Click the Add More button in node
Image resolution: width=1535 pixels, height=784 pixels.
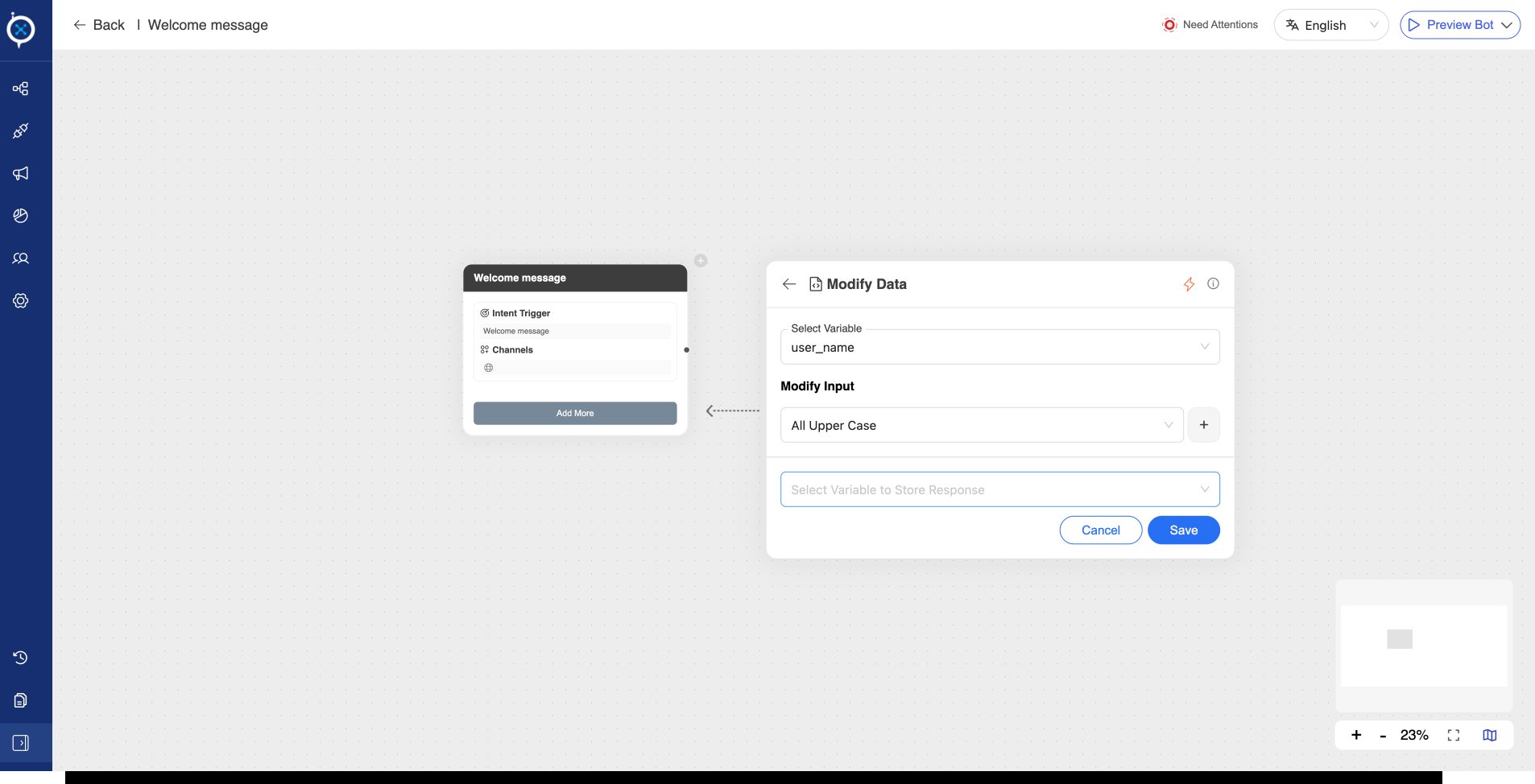575,413
